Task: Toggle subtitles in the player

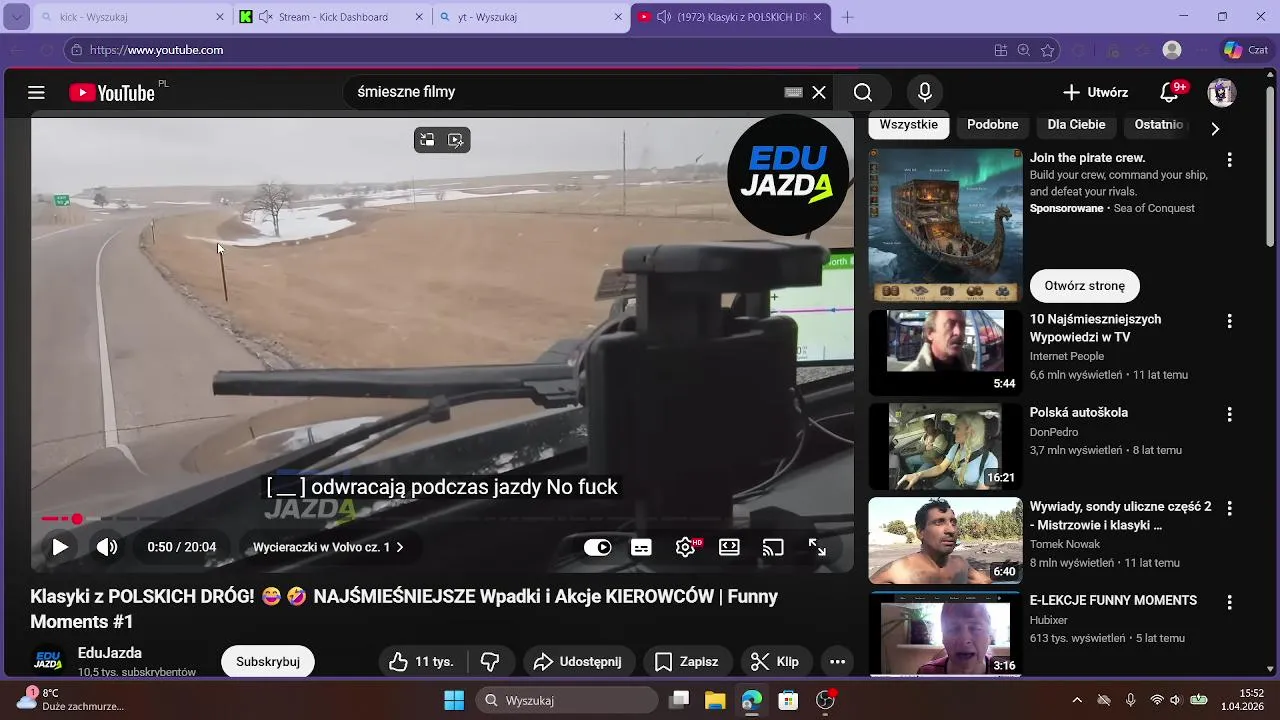Action: [x=641, y=547]
